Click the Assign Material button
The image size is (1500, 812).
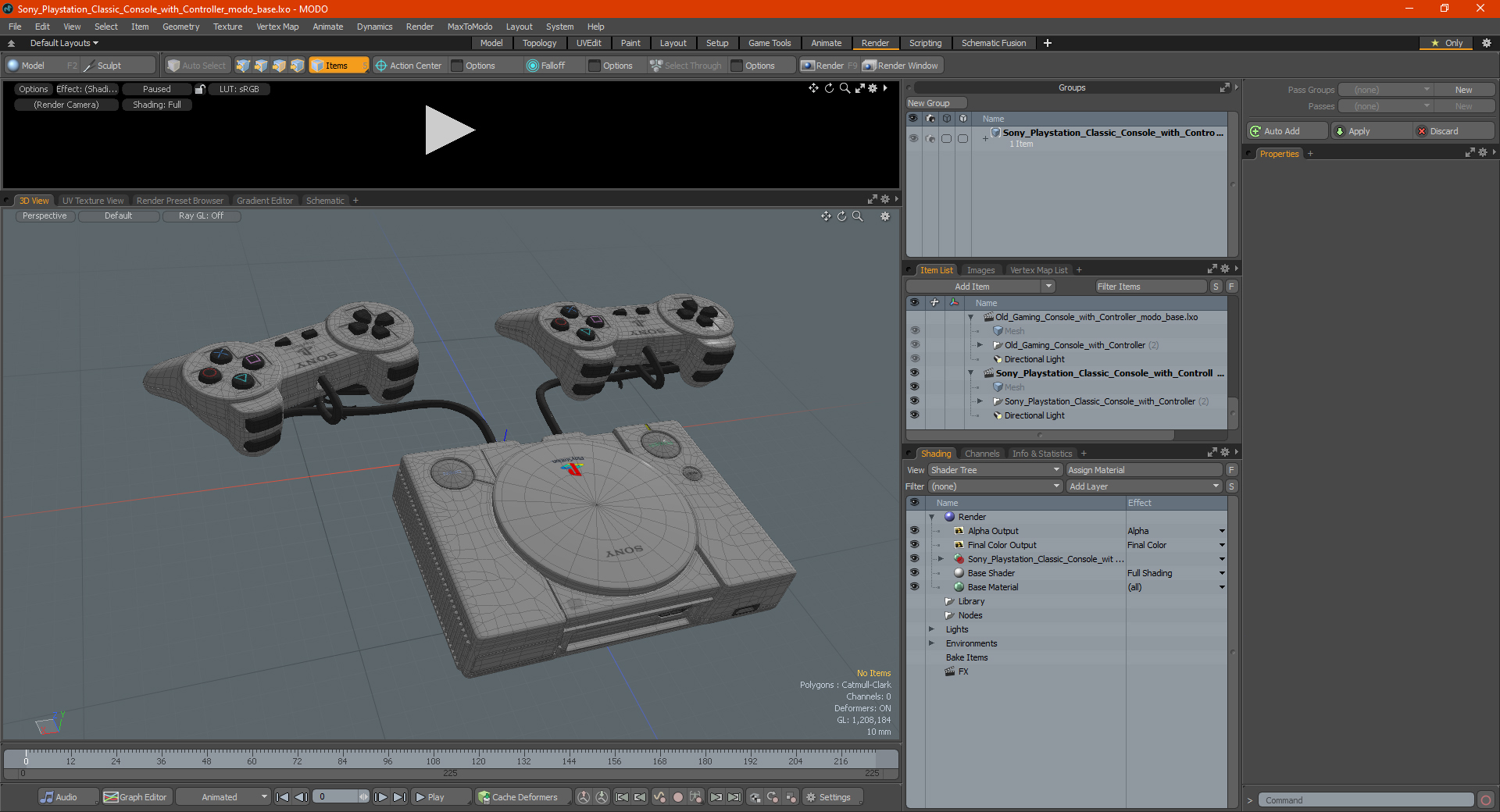(x=1144, y=470)
